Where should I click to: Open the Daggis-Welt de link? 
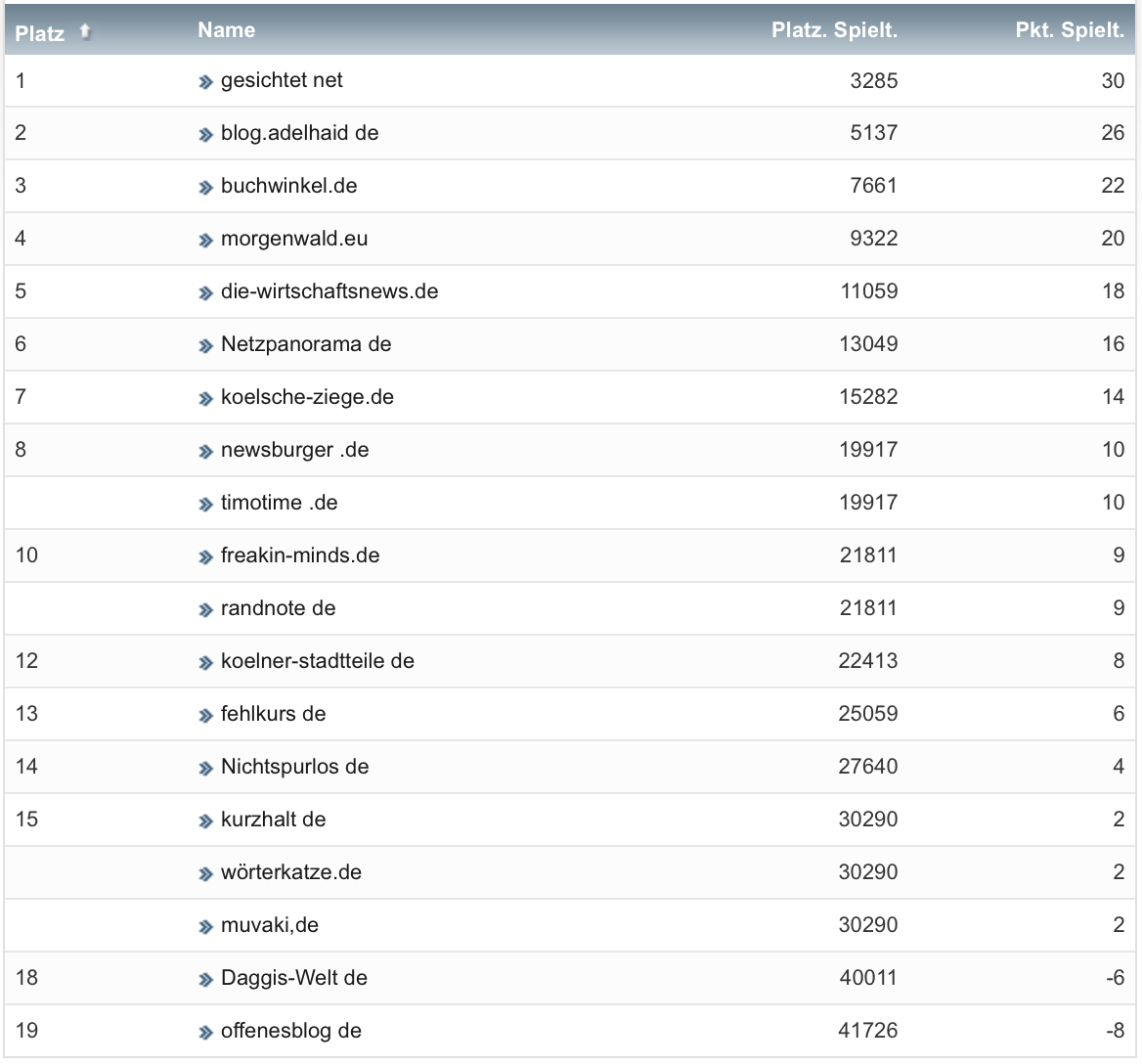pos(294,977)
